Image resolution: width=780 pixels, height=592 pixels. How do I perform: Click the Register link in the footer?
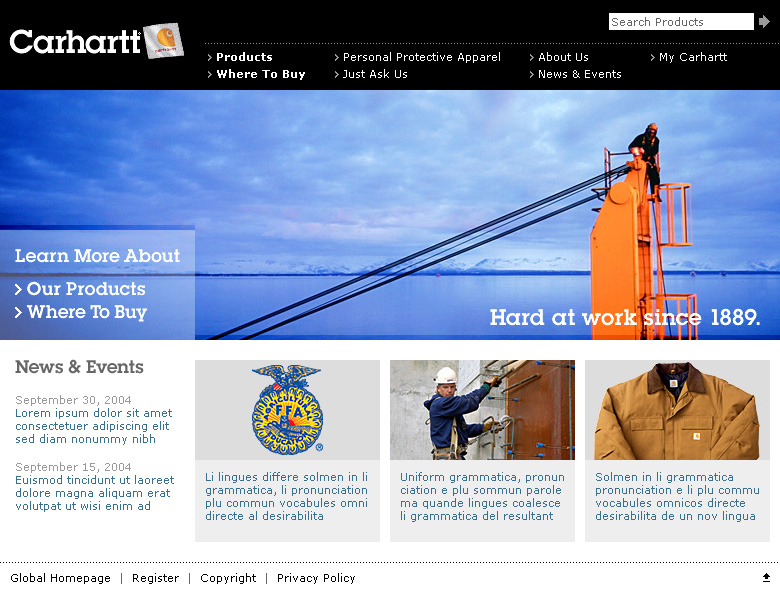tap(155, 578)
